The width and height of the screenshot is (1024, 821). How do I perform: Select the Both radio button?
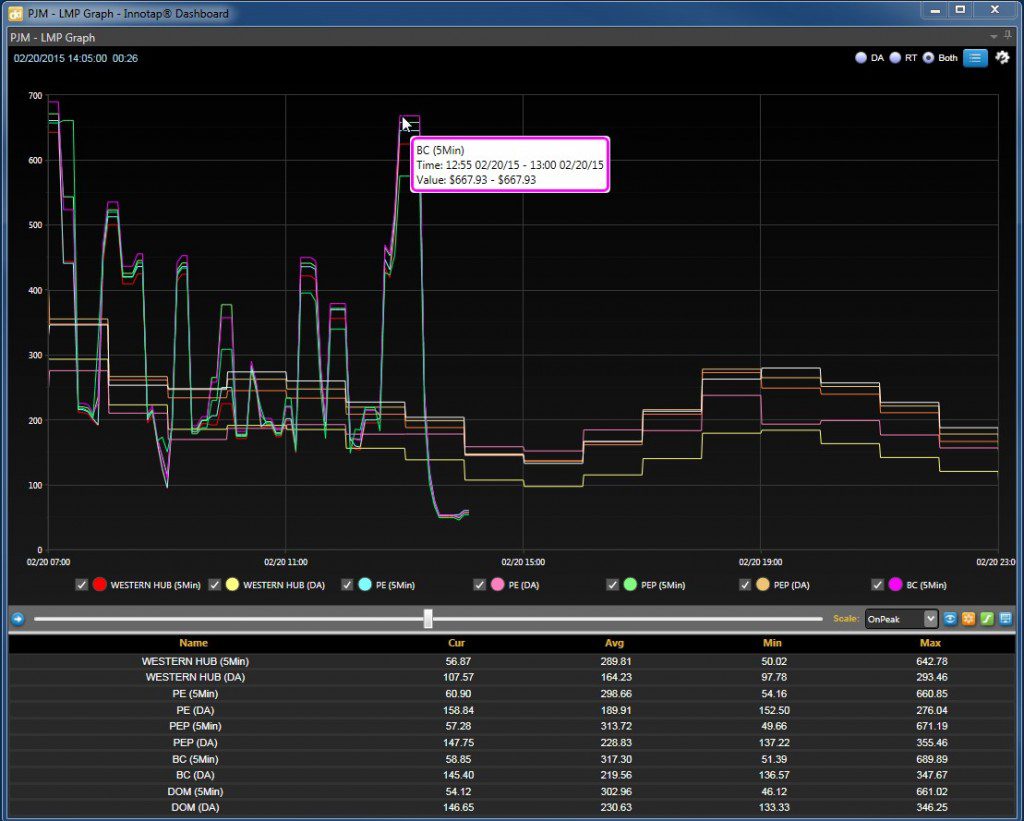coord(928,57)
